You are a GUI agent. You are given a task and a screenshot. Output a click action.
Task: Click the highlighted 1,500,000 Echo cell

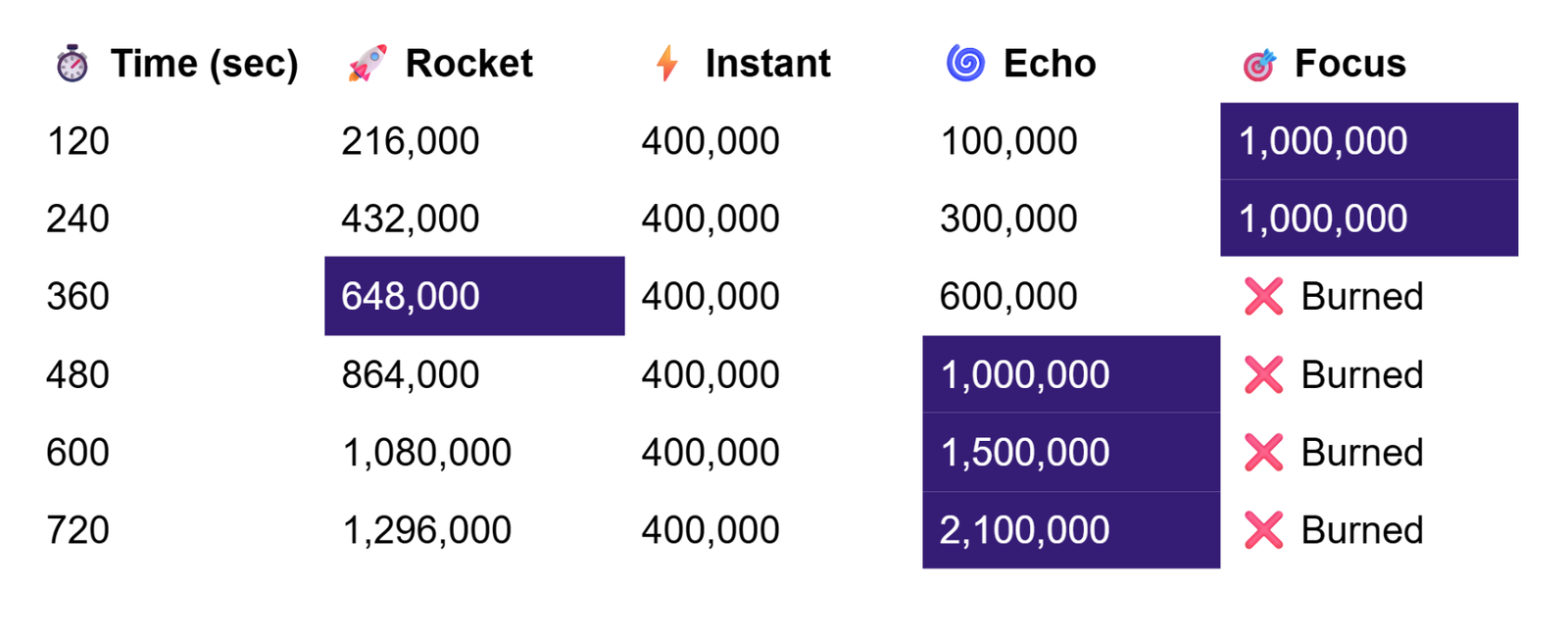pos(1071,452)
